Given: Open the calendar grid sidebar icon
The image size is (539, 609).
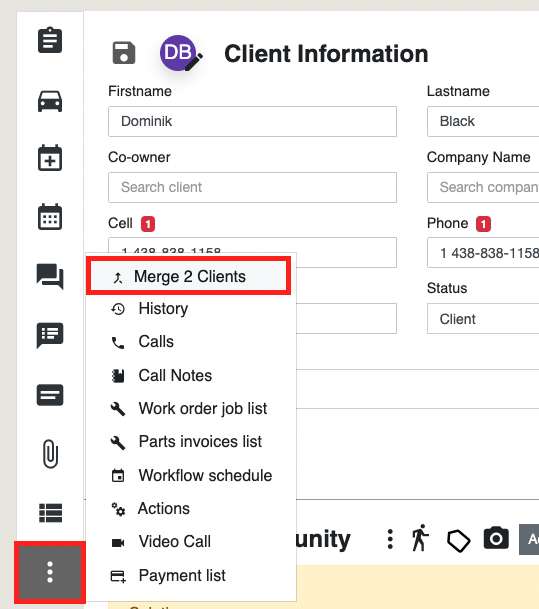Looking at the screenshot, I should click(x=50, y=217).
